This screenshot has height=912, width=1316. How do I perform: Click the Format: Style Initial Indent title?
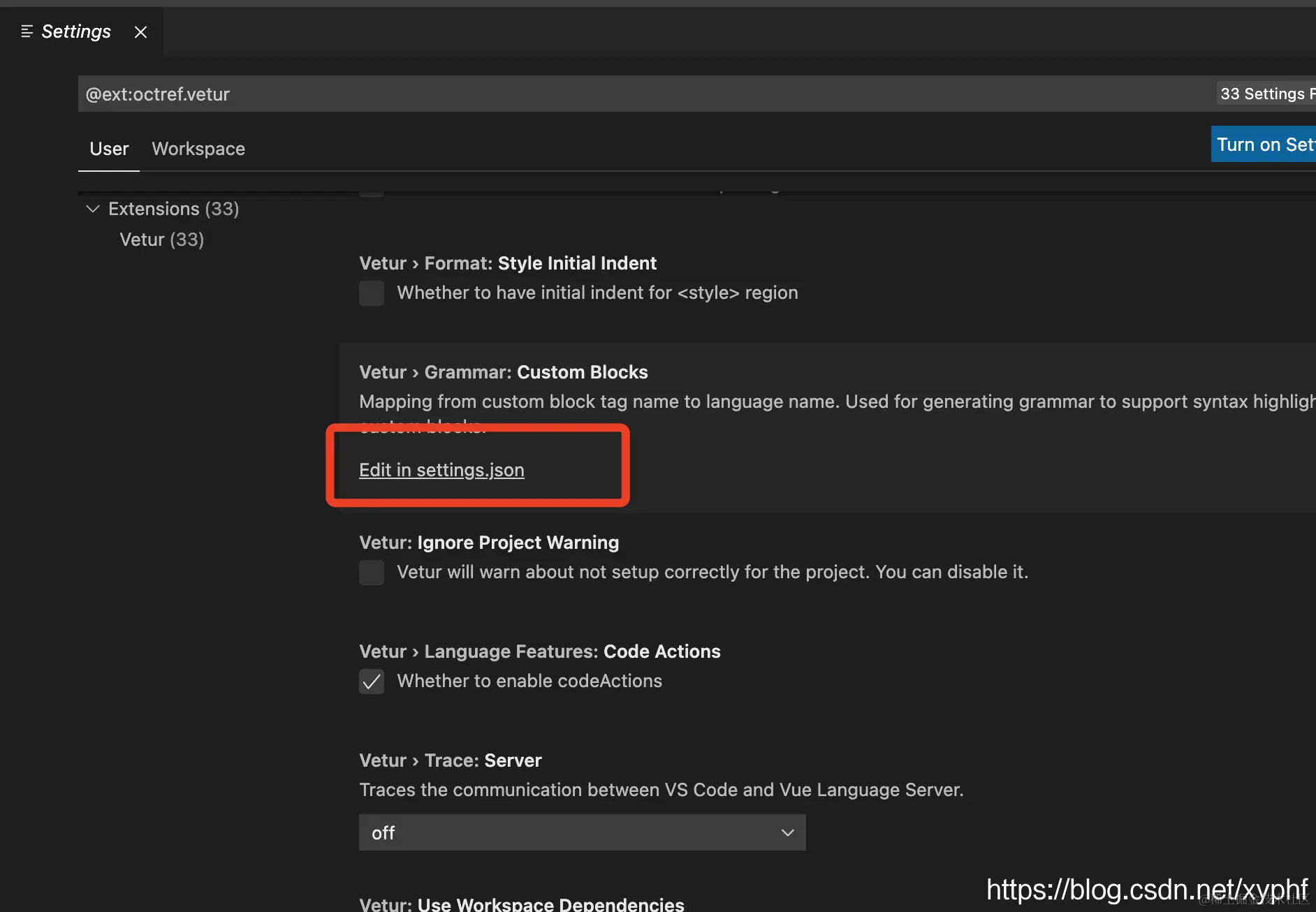point(508,263)
